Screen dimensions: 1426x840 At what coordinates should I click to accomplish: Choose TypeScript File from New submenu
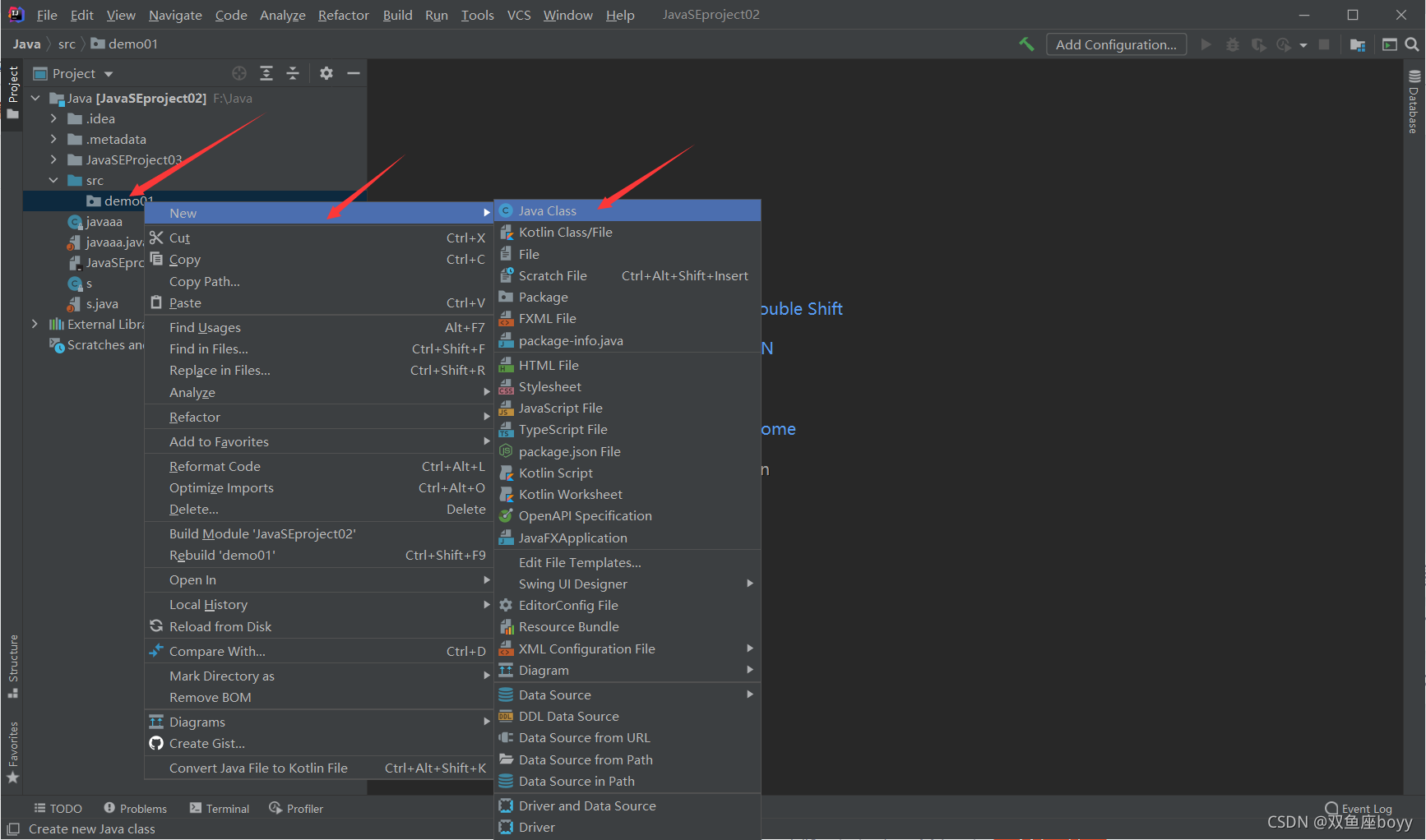point(627,429)
